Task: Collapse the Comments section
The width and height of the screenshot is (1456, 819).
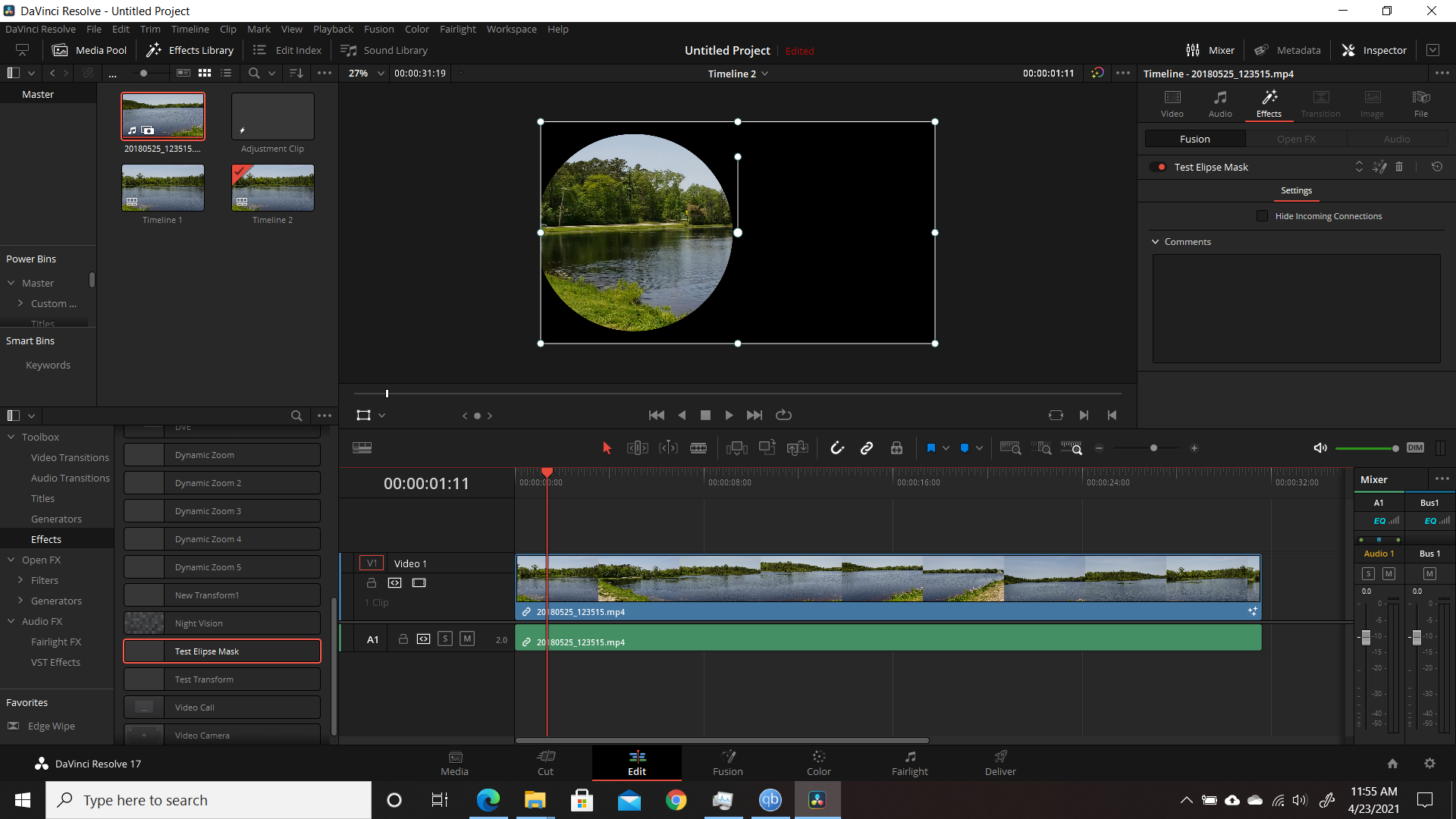Action: (x=1156, y=242)
